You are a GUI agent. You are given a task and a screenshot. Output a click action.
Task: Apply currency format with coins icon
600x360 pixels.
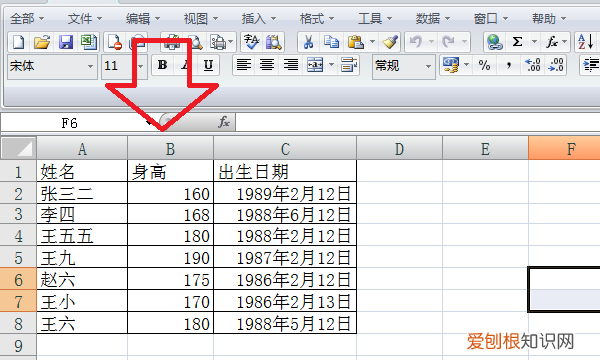point(451,65)
